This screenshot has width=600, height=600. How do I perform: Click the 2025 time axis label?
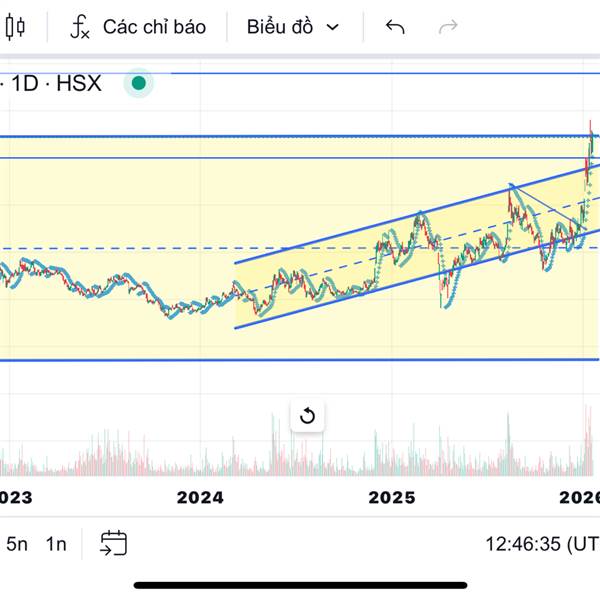coord(392,497)
